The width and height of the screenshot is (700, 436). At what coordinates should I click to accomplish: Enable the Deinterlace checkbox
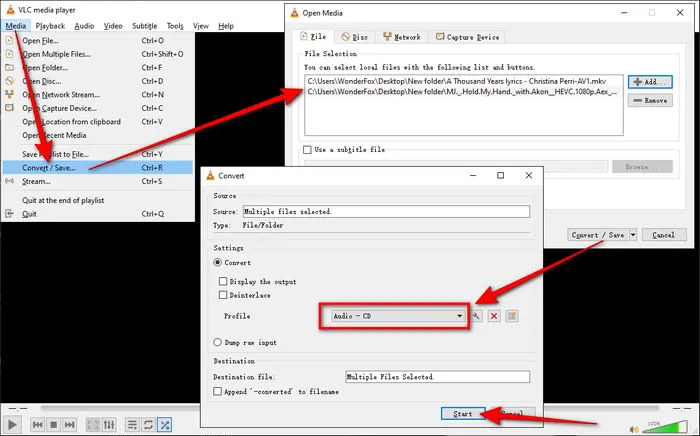point(223,295)
